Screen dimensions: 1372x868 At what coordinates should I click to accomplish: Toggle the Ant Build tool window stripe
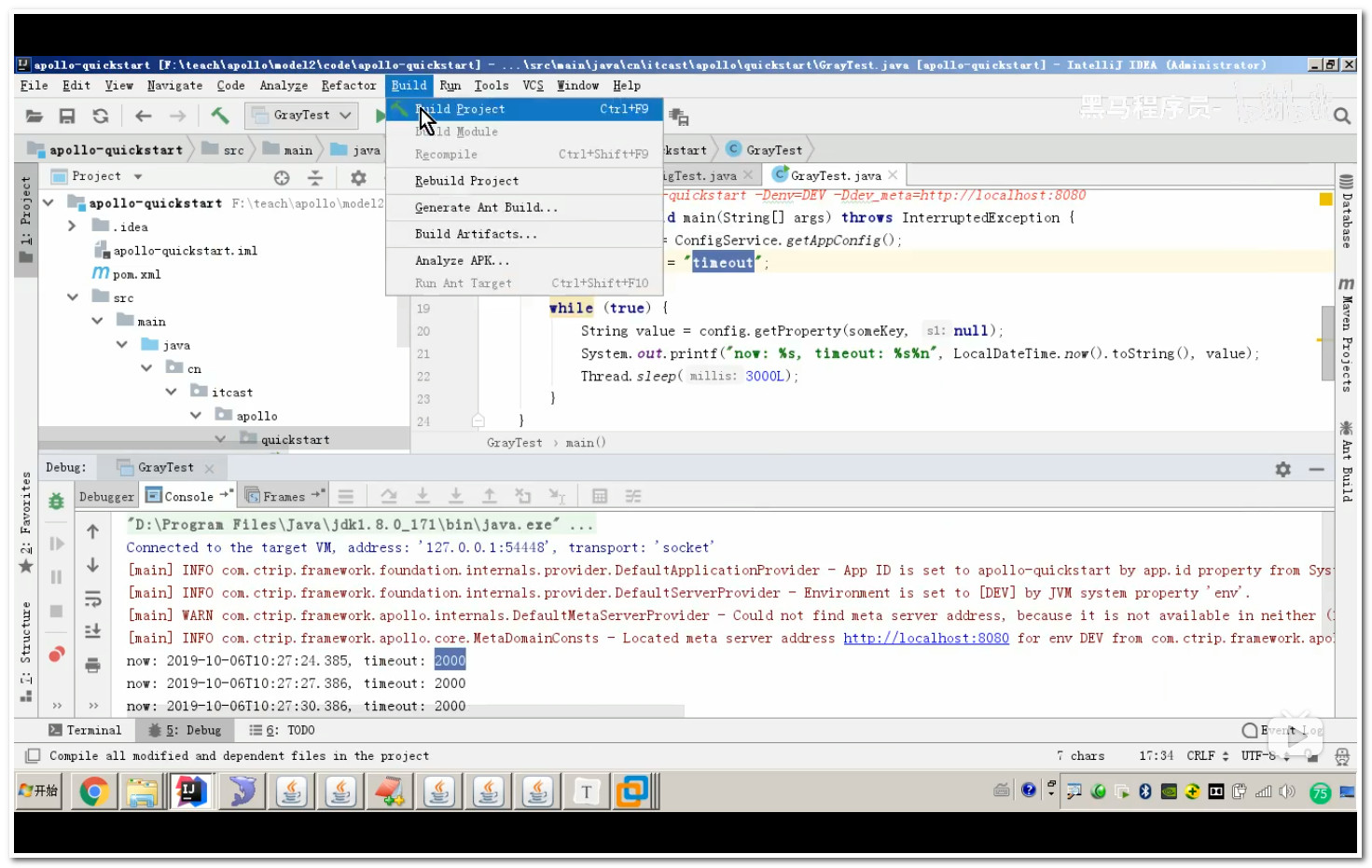pos(1346,462)
